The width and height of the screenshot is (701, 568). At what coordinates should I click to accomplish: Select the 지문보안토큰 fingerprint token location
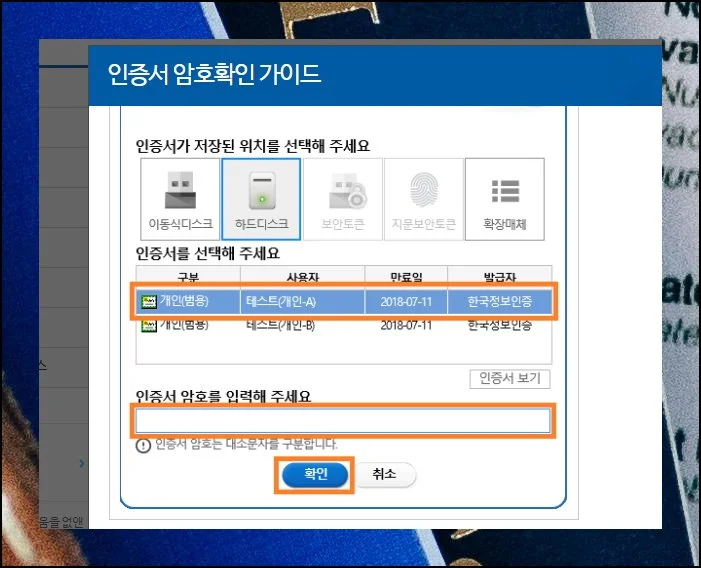coord(424,199)
